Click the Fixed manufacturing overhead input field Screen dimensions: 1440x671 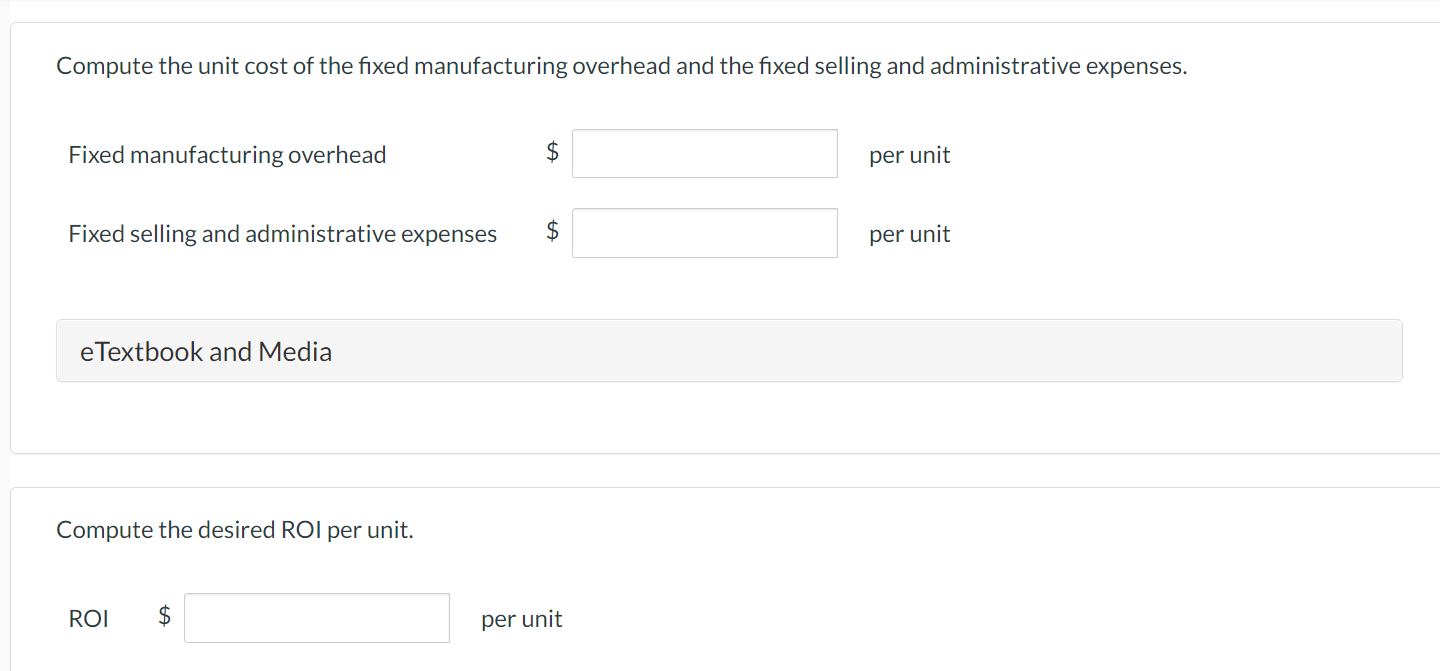click(x=704, y=154)
